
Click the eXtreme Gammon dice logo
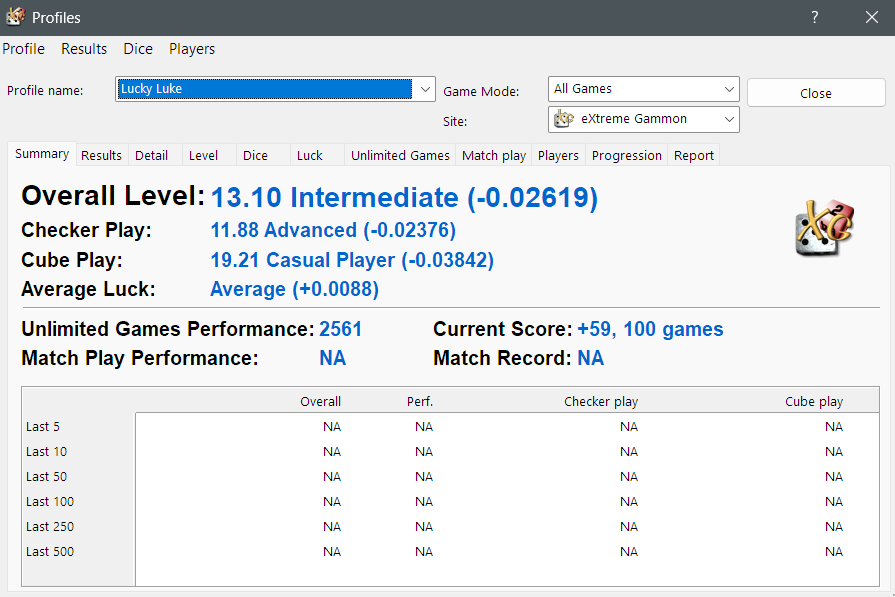coord(824,228)
